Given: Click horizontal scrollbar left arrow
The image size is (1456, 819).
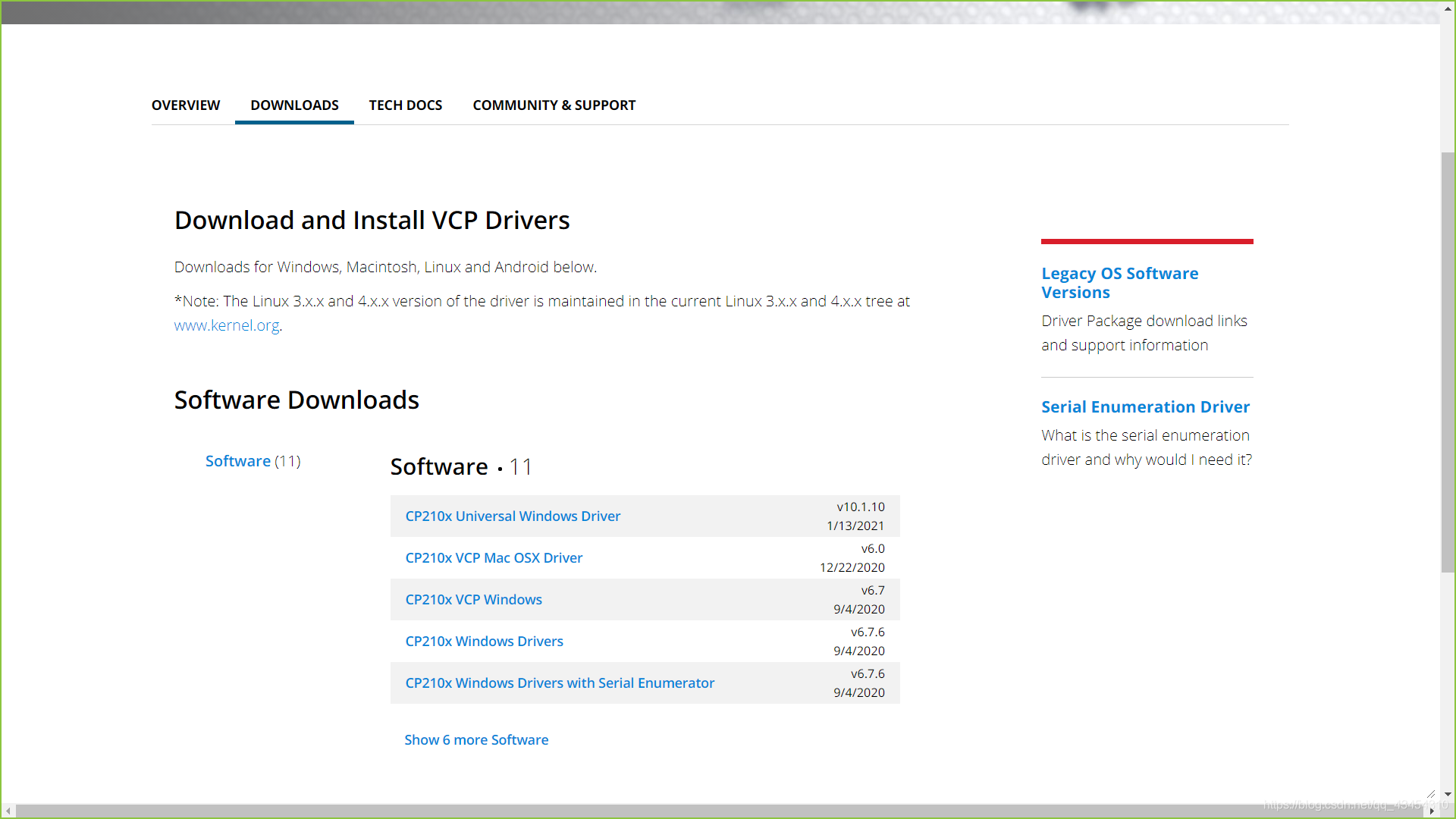Looking at the screenshot, I should point(8,811).
